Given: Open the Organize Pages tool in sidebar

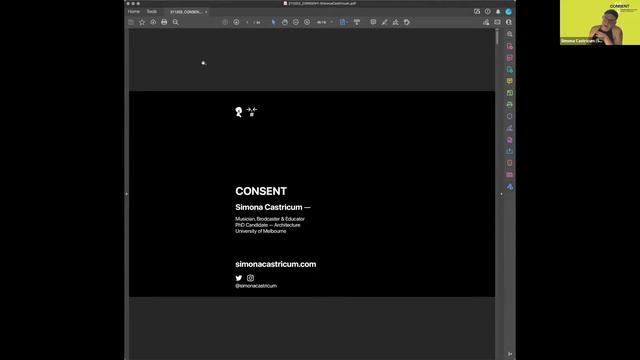Looking at the screenshot, I should tap(509, 93).
